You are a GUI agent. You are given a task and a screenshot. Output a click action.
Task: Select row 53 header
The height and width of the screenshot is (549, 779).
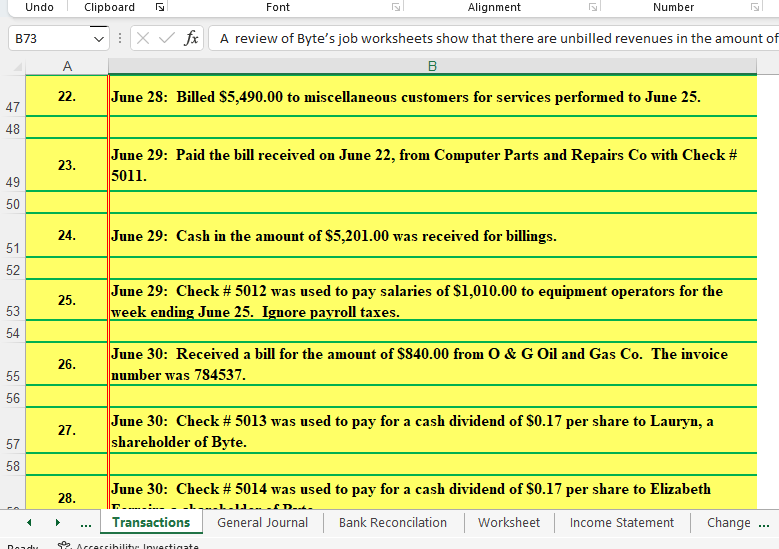point(13,300)
